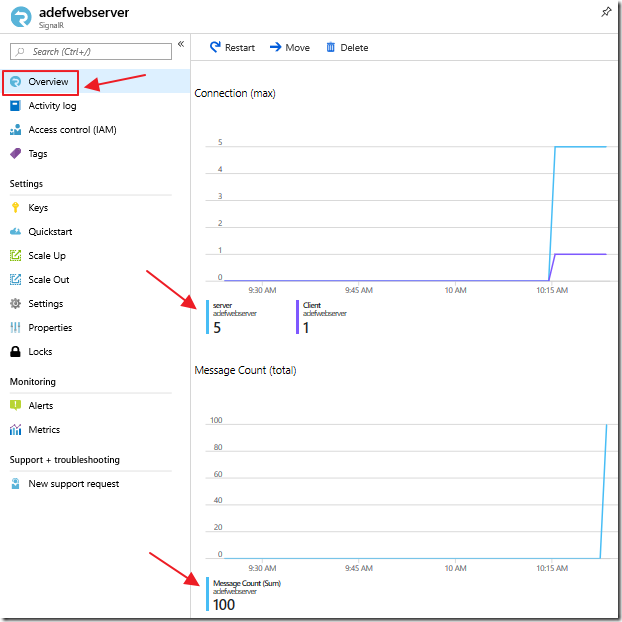Click the Metrics chart icon
Screen dimensions: 622x622
point(15,429)
